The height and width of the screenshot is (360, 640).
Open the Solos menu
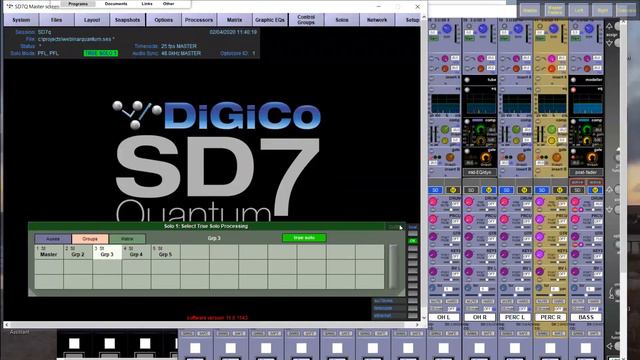(x=342, y=20)
